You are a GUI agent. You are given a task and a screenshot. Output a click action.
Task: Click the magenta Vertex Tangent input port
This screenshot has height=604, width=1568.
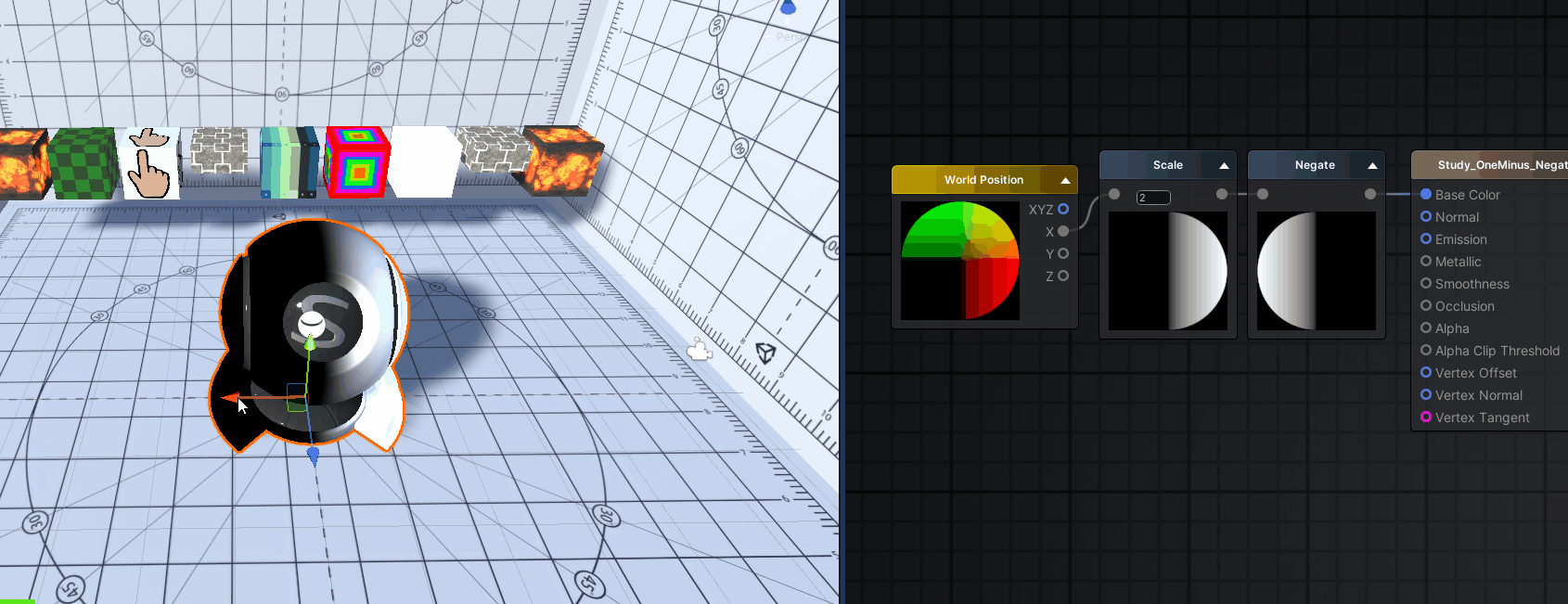click(x=1426, y=417)
